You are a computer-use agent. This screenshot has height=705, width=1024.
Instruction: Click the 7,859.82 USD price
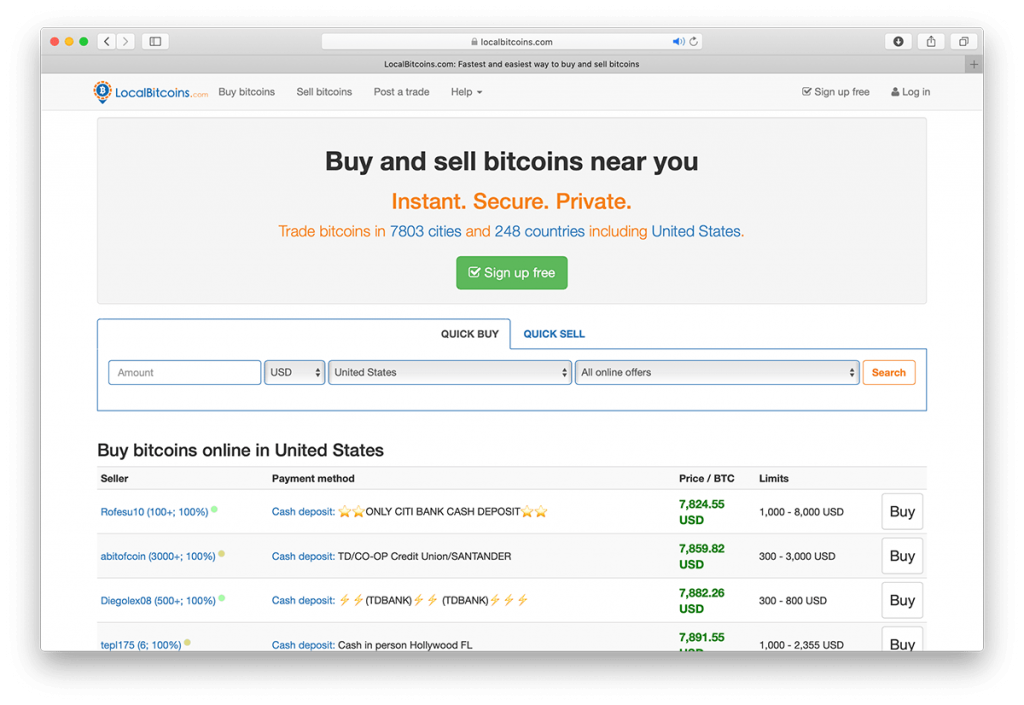click(701, 557)
